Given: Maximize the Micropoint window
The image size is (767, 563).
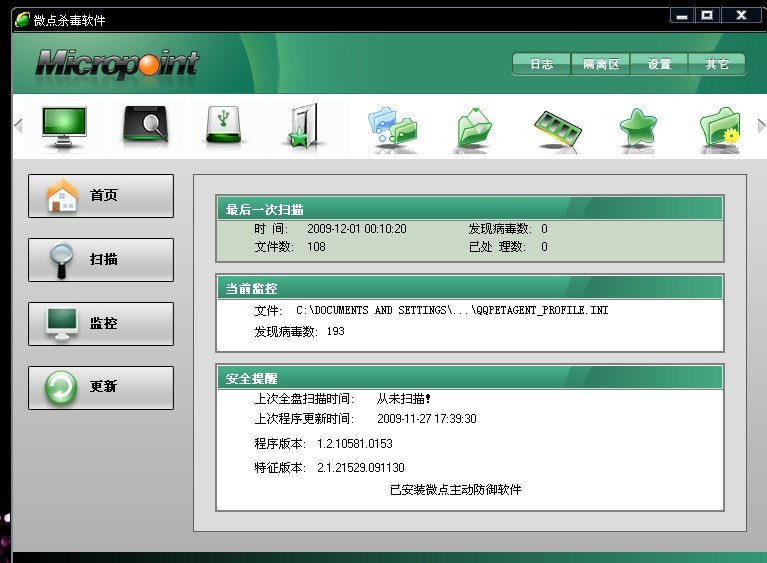Looking at the screenshot, I should pos(707,16).
